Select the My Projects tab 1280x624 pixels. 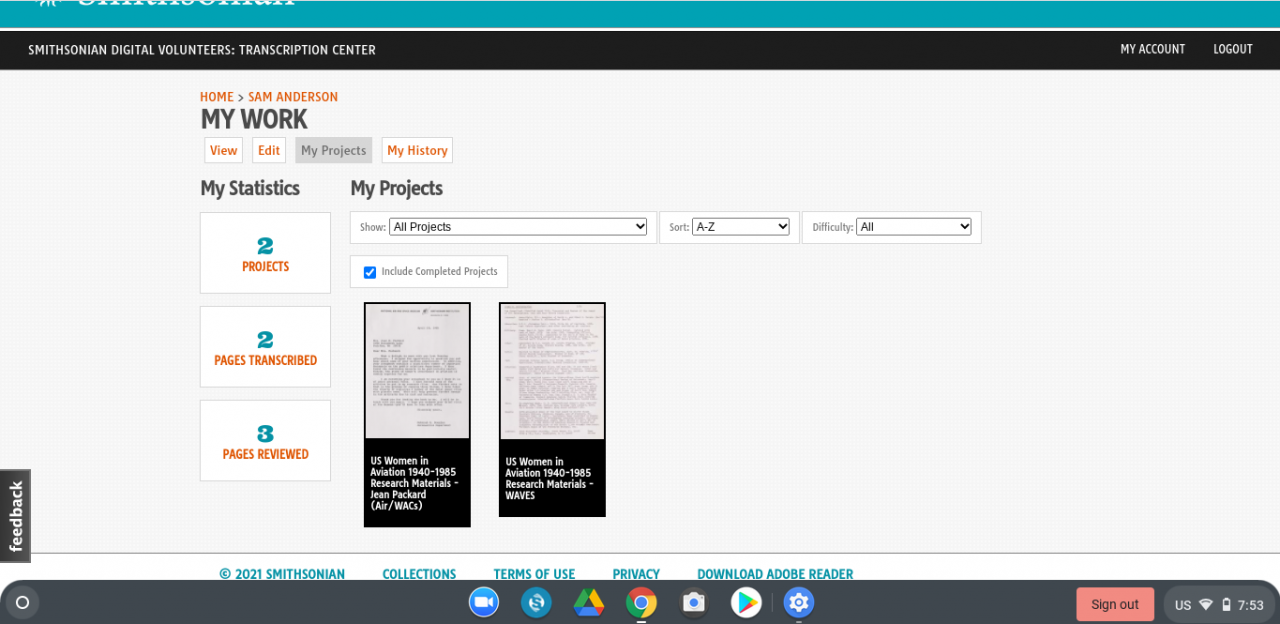pos(334,150)
